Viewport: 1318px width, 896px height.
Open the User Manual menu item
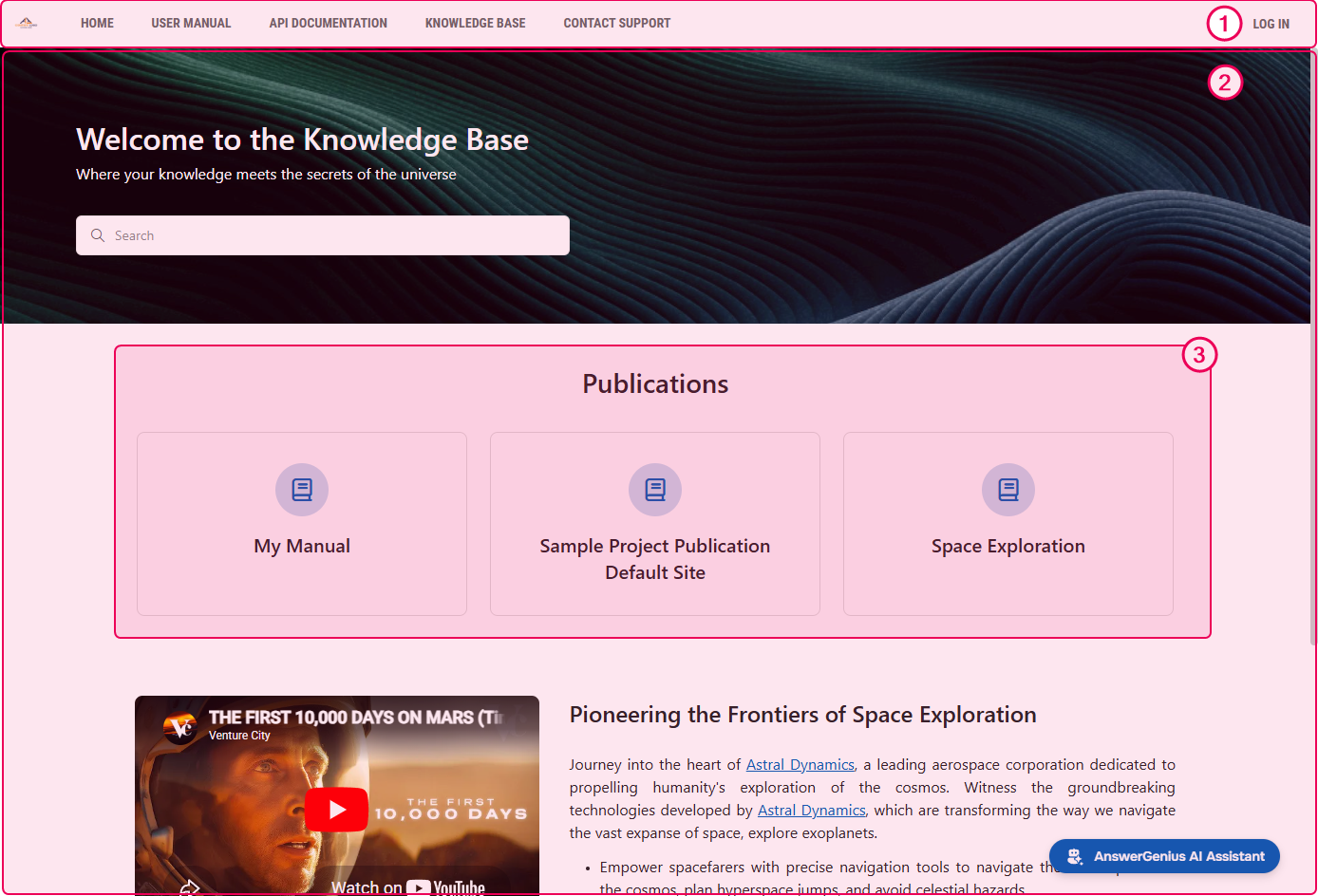pos(191,23)
